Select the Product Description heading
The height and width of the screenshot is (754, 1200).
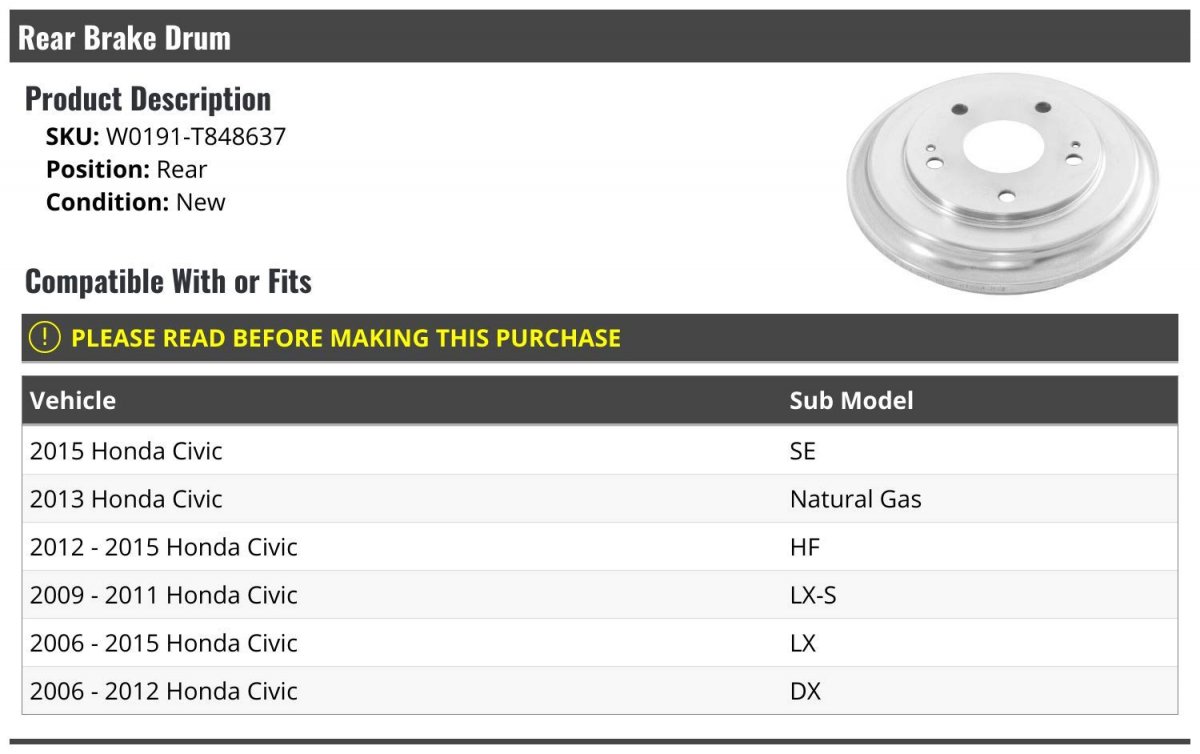point(148,99)
